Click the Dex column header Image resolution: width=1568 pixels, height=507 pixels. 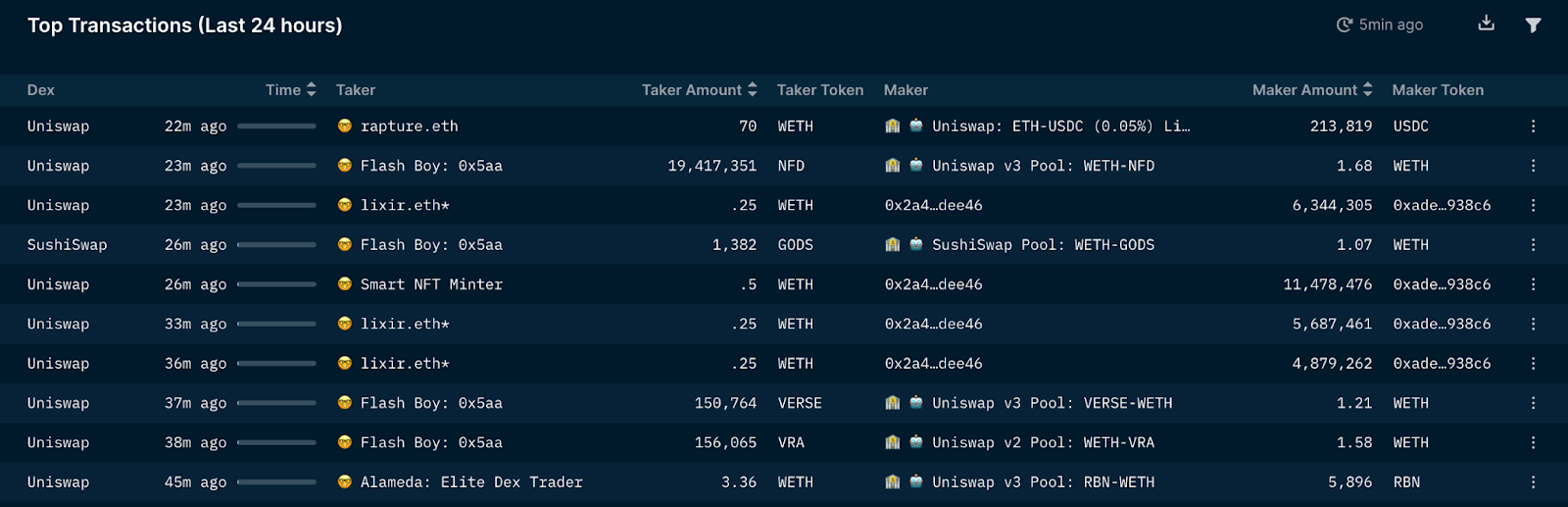point(41,90)
